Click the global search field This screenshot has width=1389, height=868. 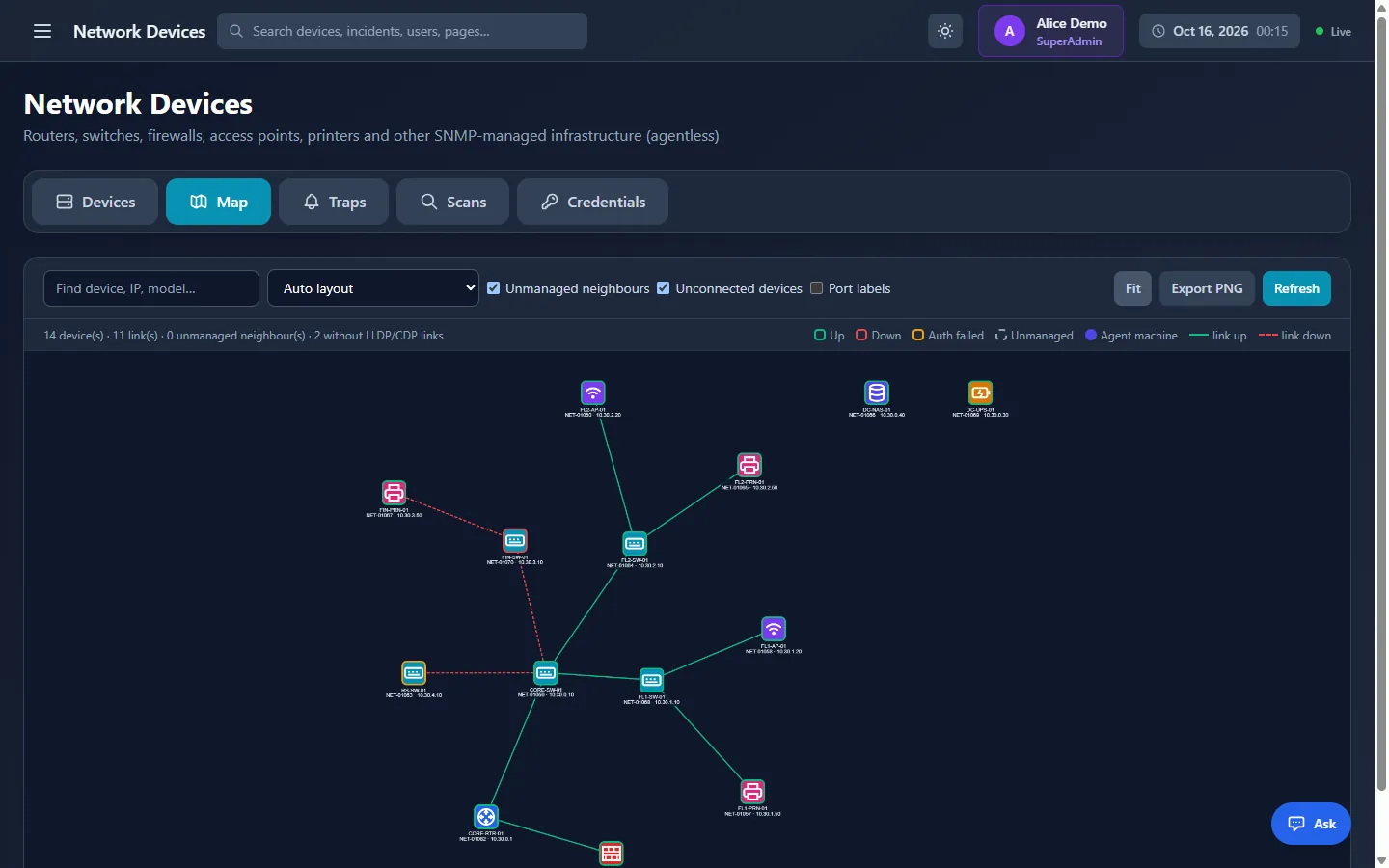point(402,31)
